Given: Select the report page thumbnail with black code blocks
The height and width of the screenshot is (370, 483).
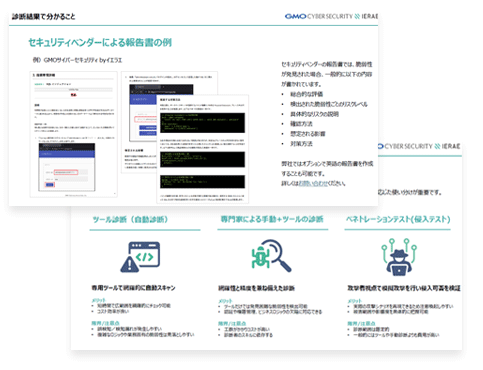Looking at the screenshot, I should pos(203,149).
